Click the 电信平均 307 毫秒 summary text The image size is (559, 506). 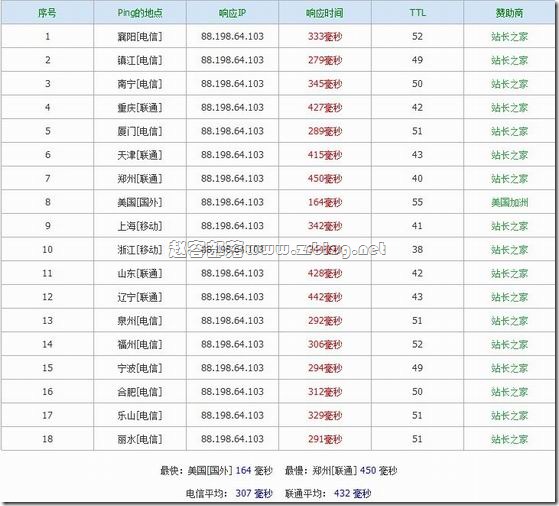[229, 494]
